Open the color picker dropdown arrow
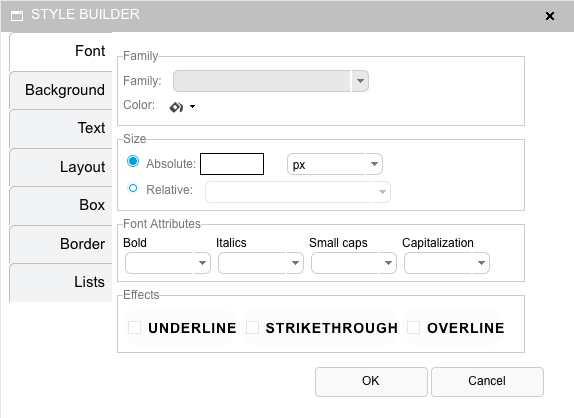Image resolution: width=574 pixels, height=418 pixels. point(193,107)
